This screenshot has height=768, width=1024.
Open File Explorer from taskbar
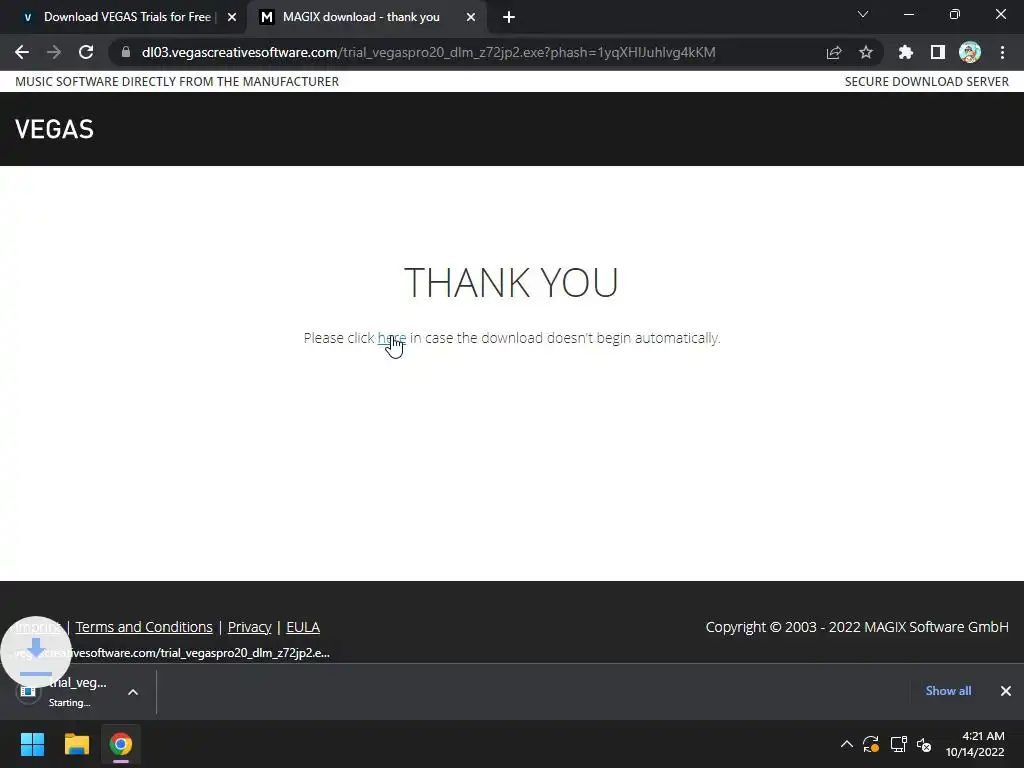tap(76, 744)
